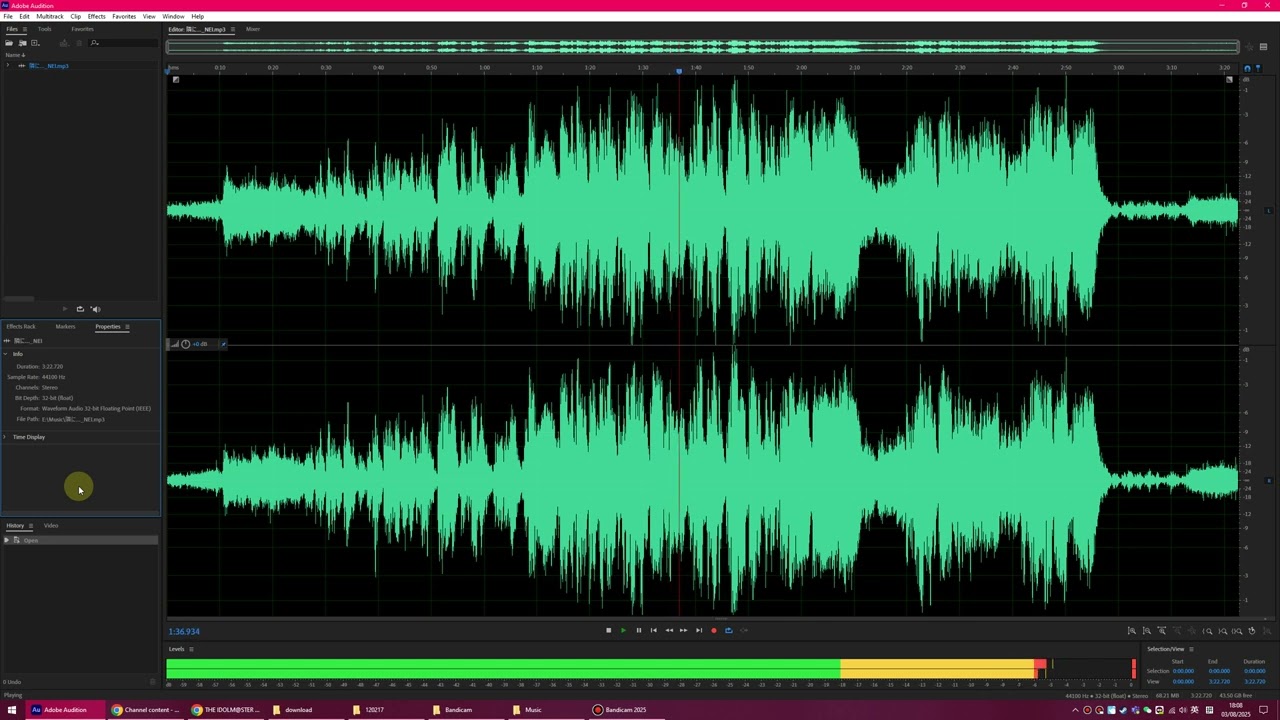
Task: Click the Pause button in transport
Action: click(638, 630)
